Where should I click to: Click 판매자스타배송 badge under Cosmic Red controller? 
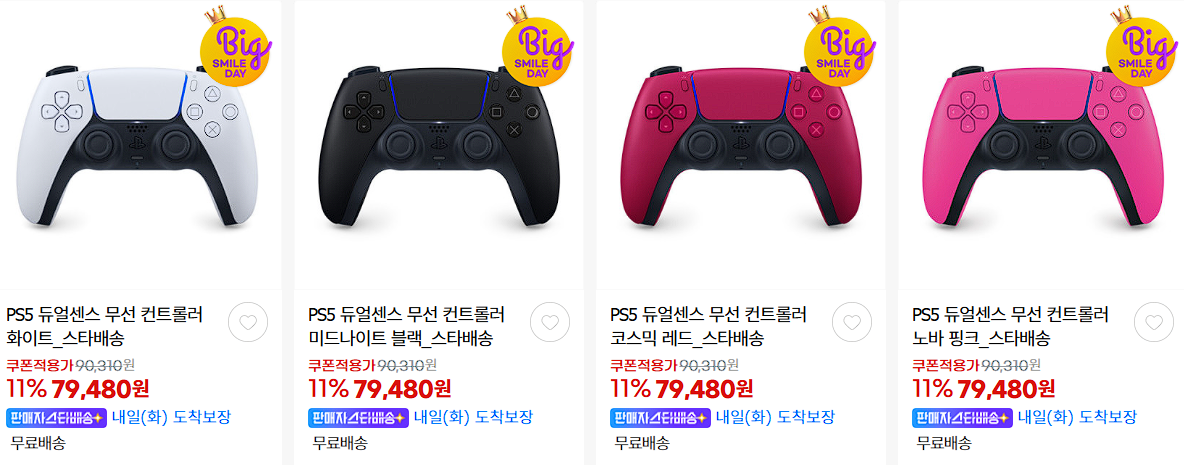(661, 417)
